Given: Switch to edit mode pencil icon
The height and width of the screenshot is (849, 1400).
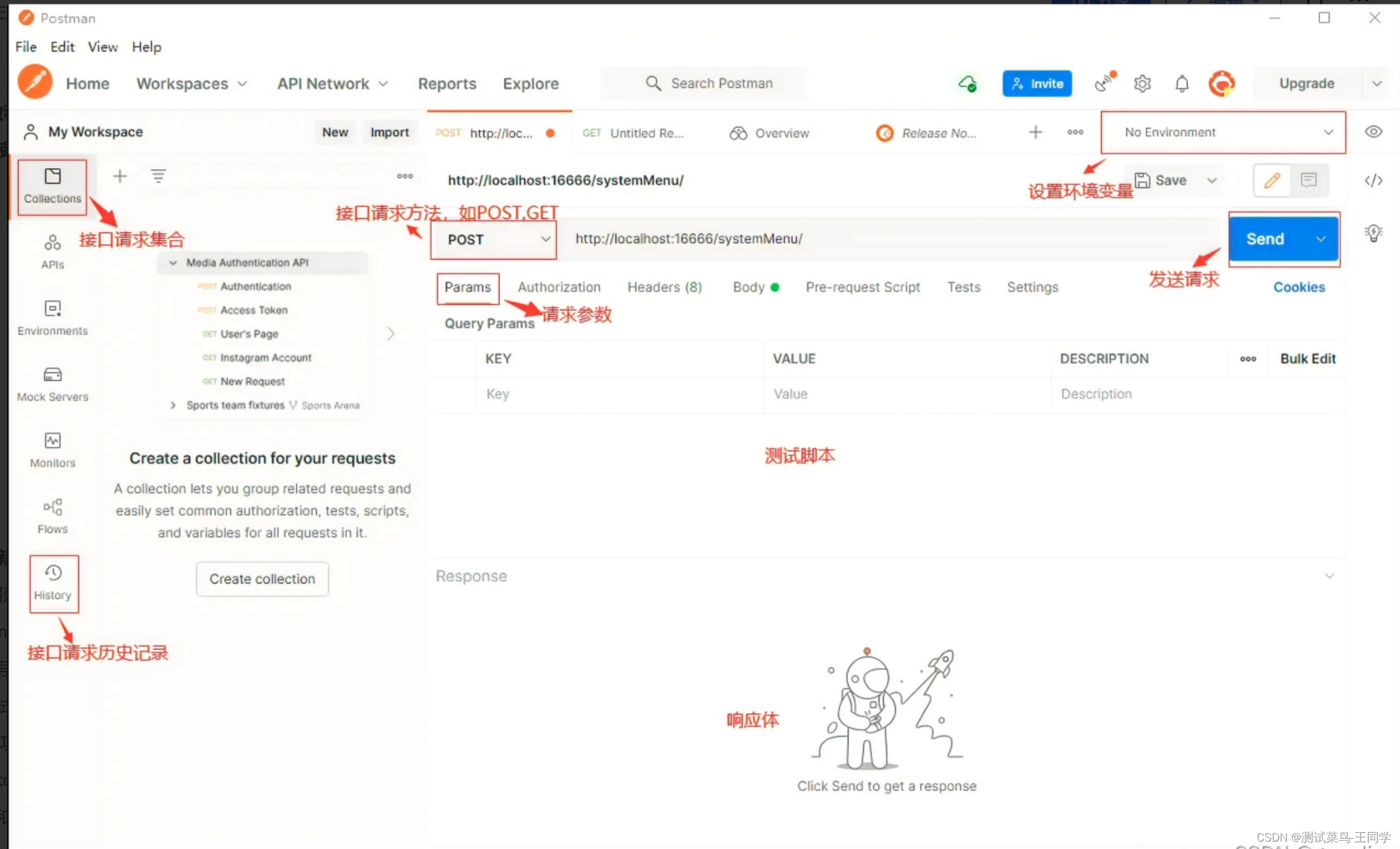Looking at the screenshot, I should (1272, 180).
